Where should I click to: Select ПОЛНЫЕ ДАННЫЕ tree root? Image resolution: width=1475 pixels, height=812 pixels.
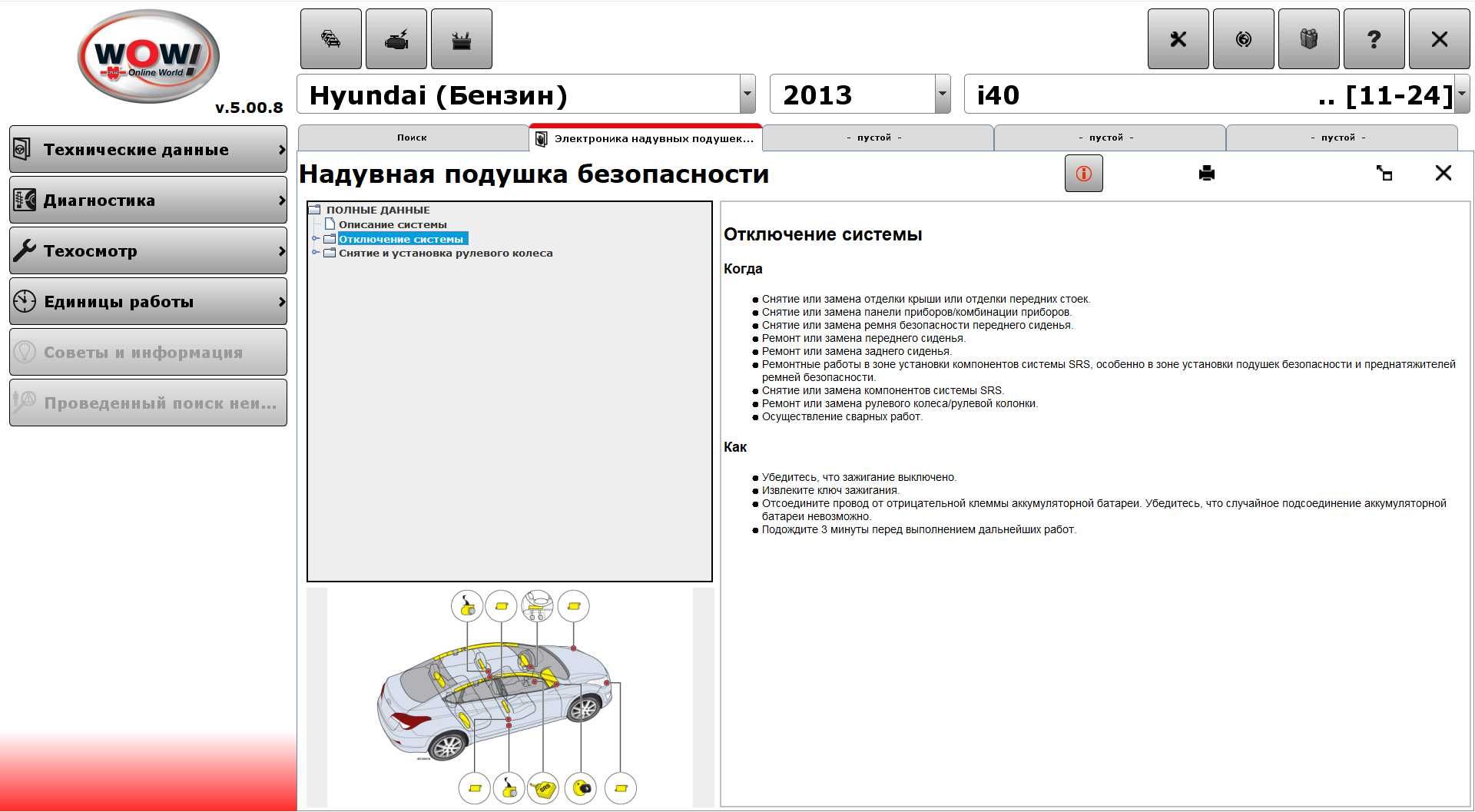tap(378, 210)
